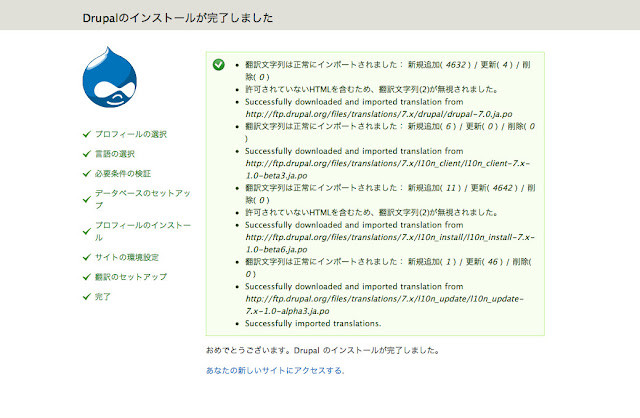The height and width of the screenshot is (418, 640).
Task: Click the Drupal drop logo
Action: [109, 77]
